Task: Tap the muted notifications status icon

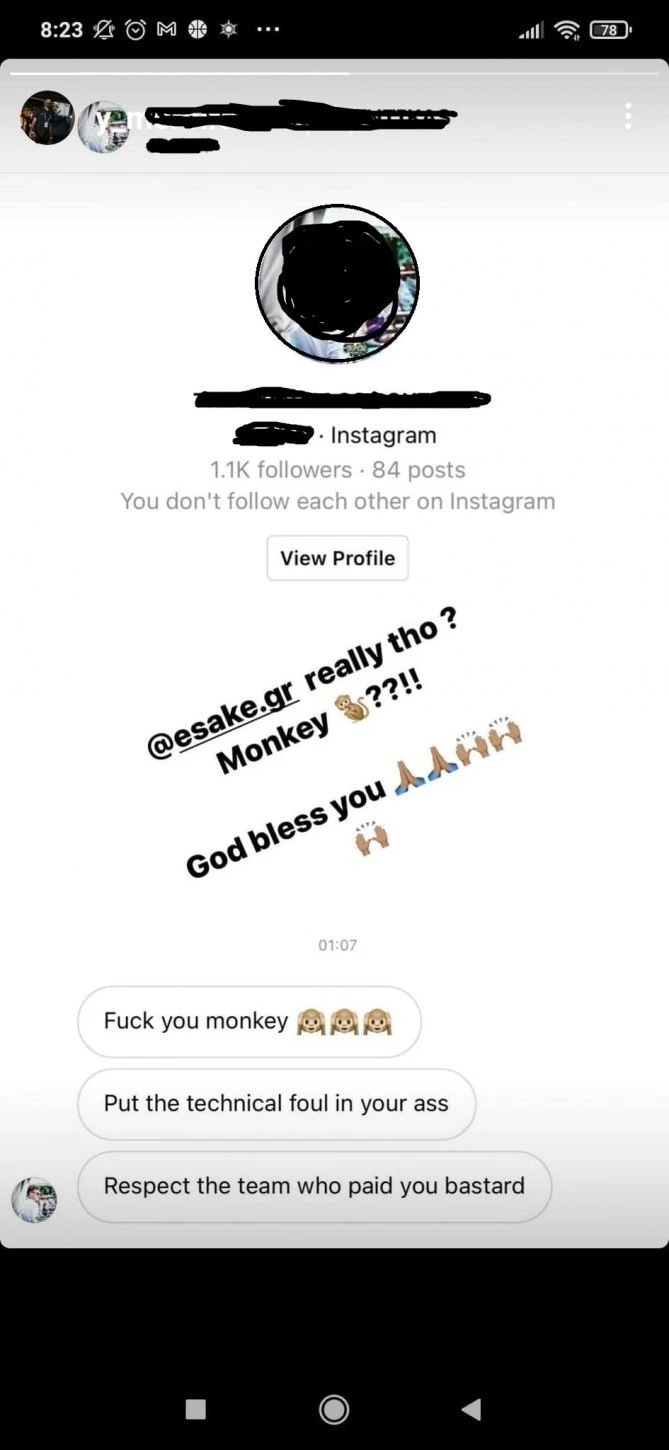Action: click(103, 29)
